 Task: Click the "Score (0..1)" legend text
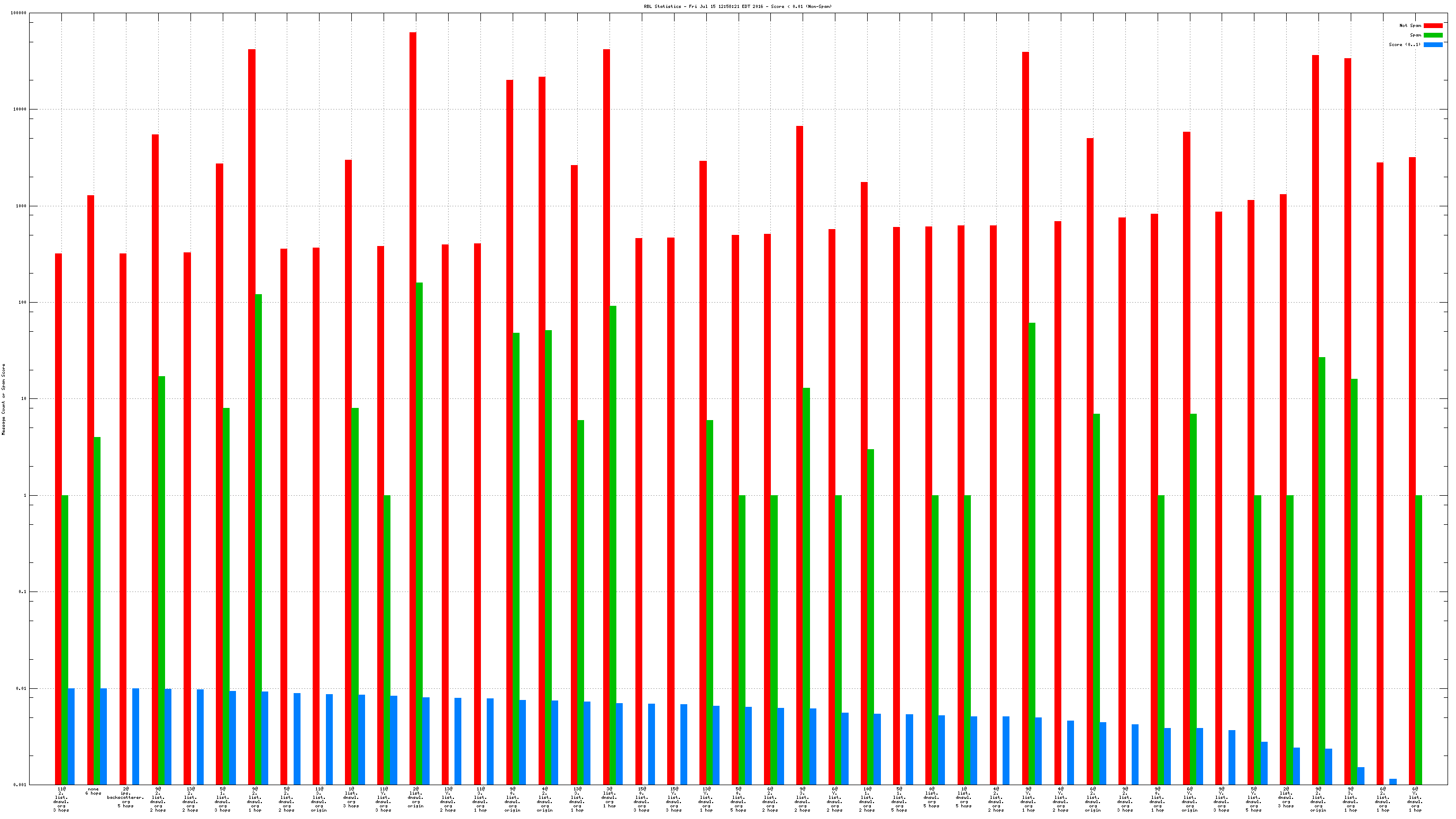click(1404, 44)
